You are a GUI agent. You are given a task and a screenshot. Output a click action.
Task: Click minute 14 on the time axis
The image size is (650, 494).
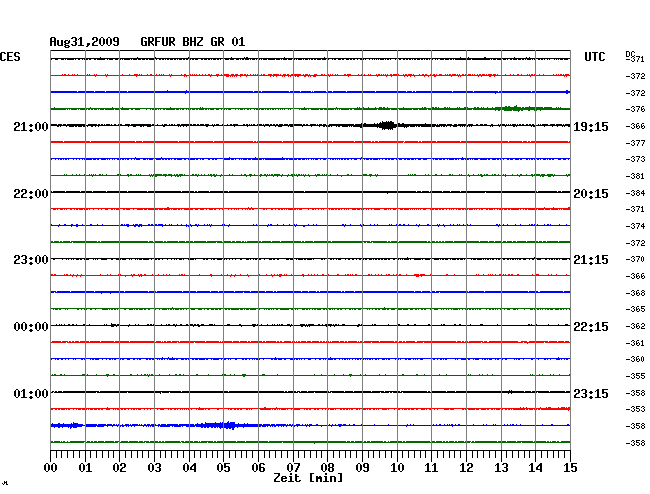pyautogui.click(x=535, y=468)
